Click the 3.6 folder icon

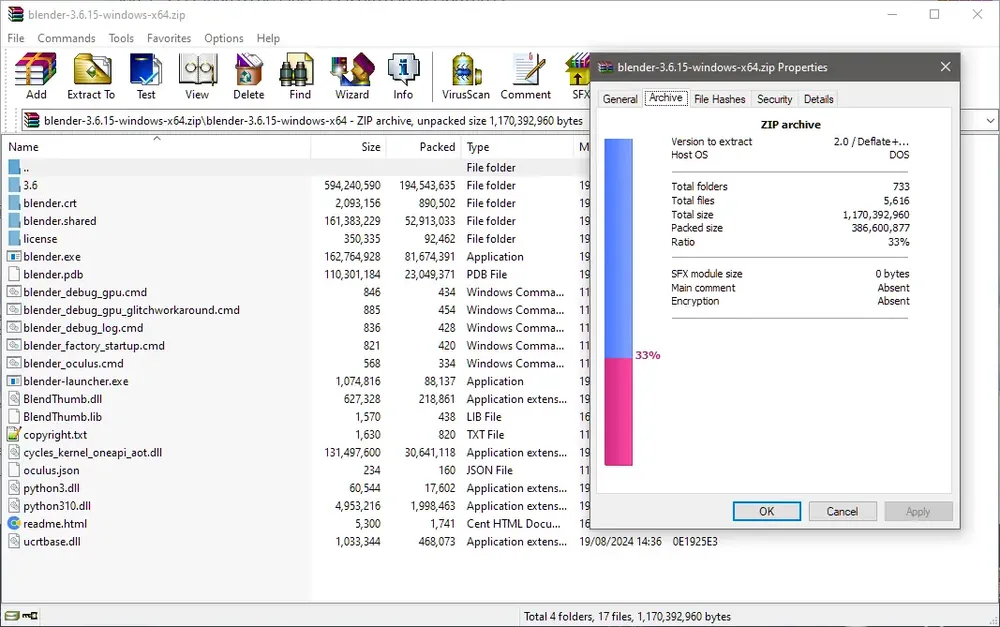point(14,186)
